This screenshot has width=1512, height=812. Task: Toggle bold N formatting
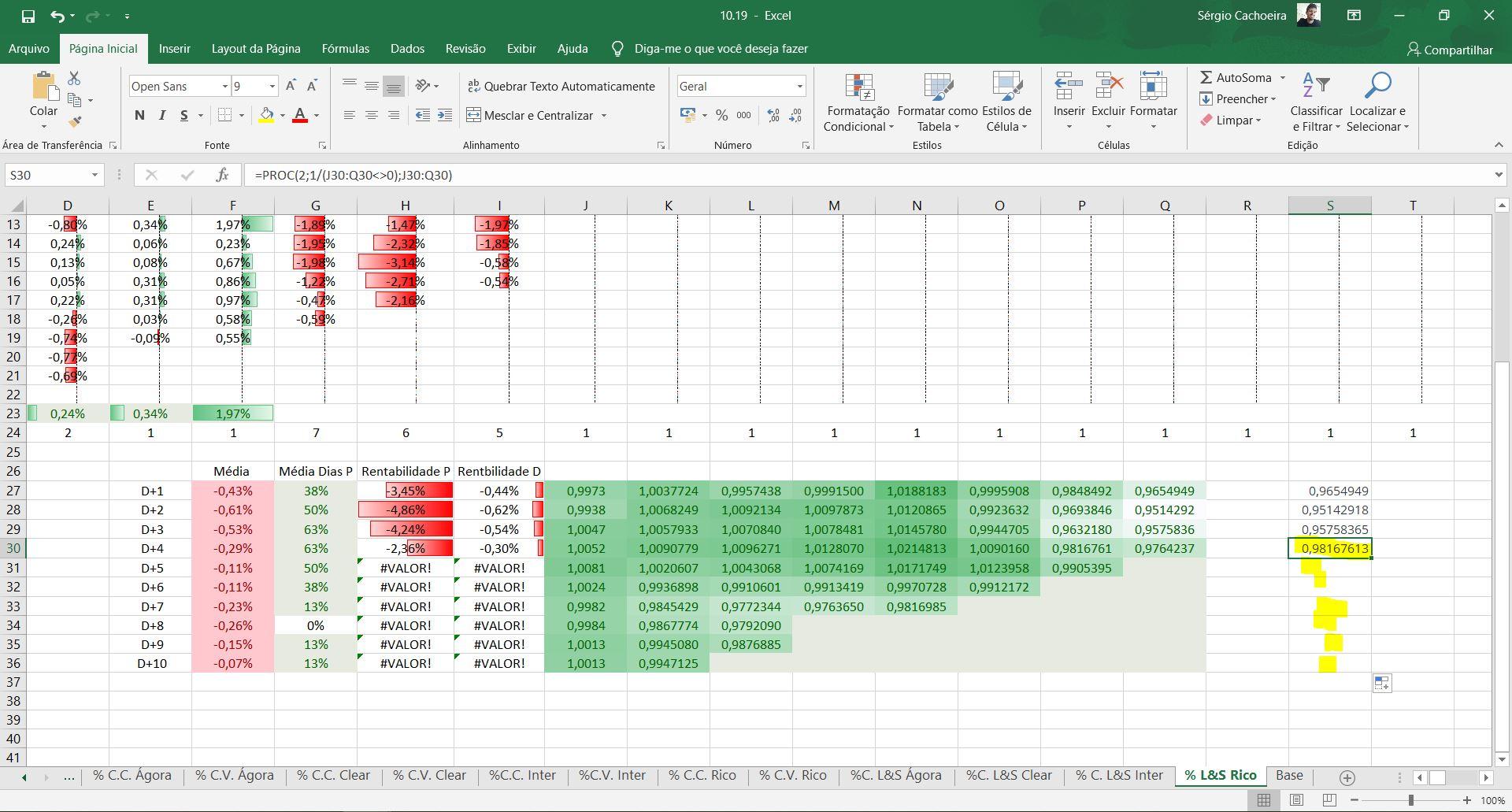click(139, 115)
